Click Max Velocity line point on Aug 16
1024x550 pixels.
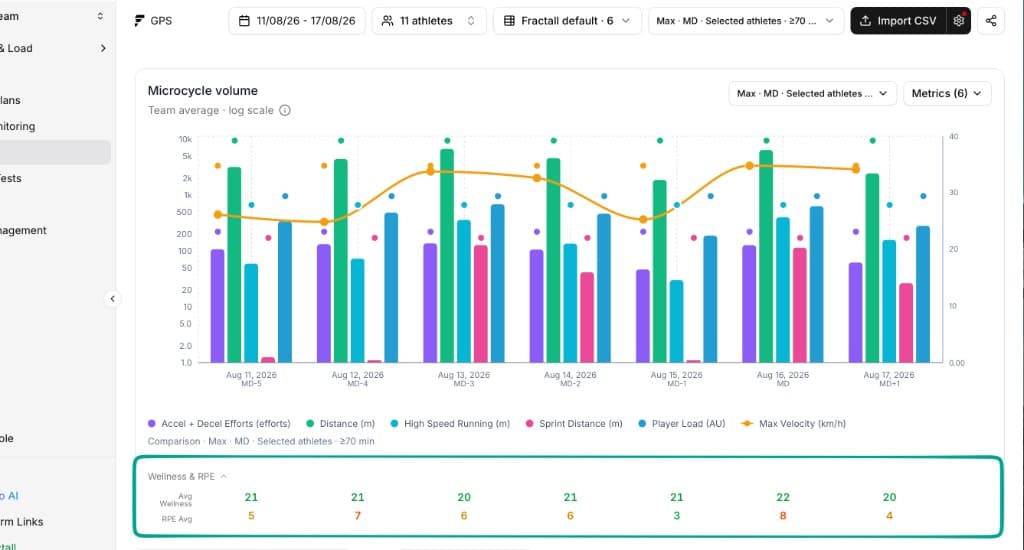(750, 166)
